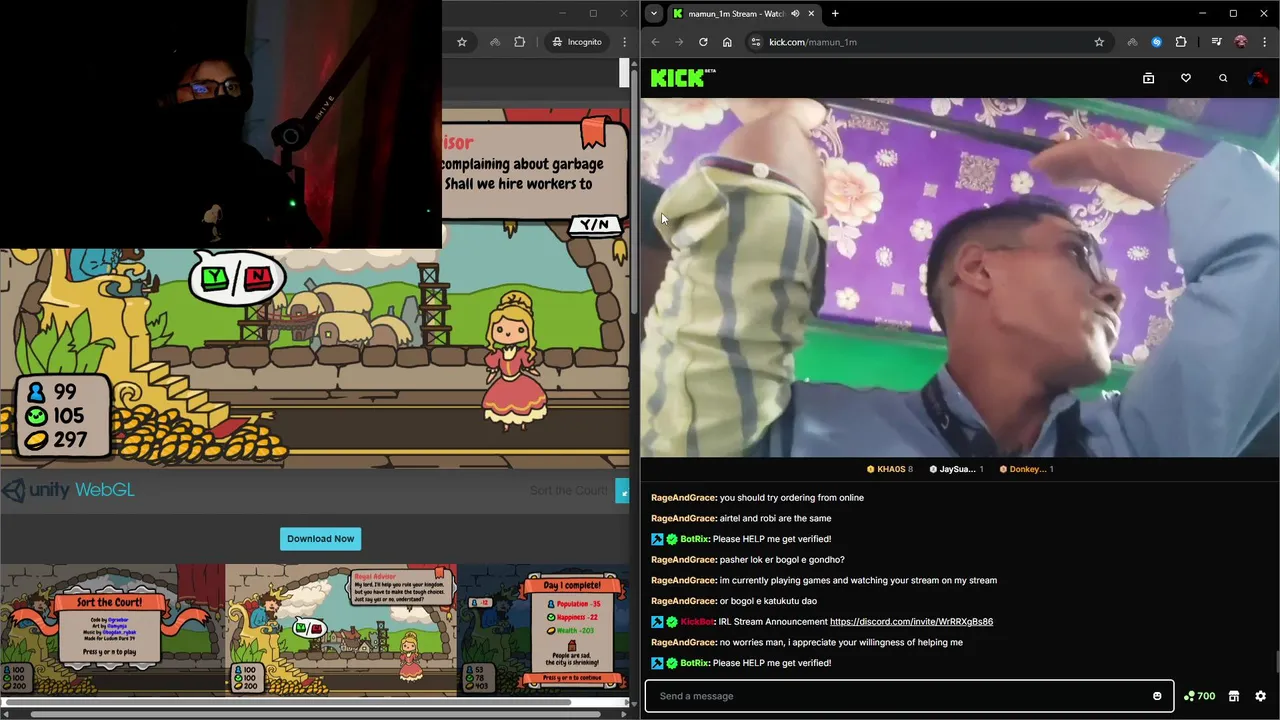Click RageAndGrace on the 'ordering from online' message
Screen dimensions: 1280x720
click(x=683, y=498)
